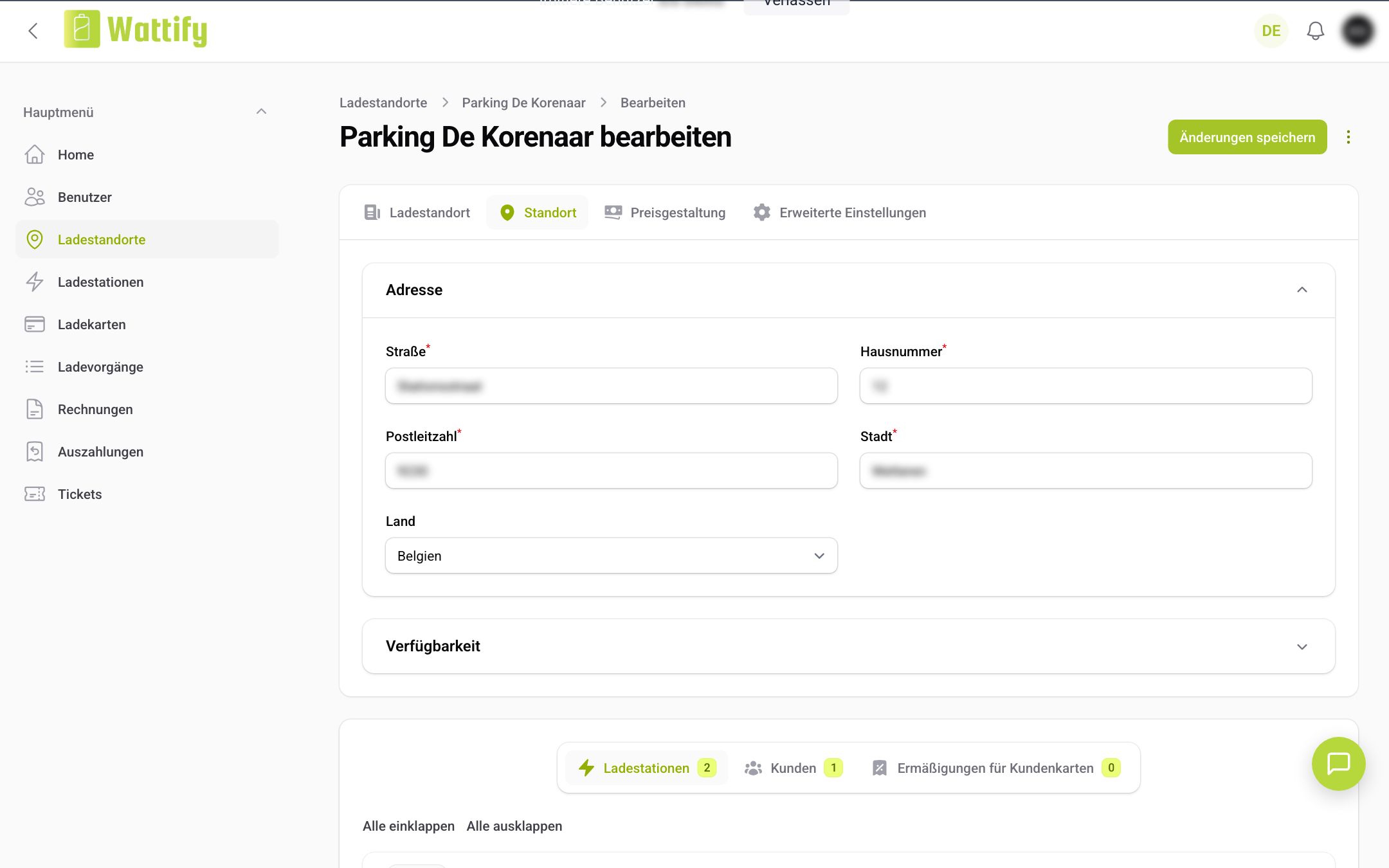1389x868 pixels.
Task: Click the Benutzer users icon
Action: (35, 197)
